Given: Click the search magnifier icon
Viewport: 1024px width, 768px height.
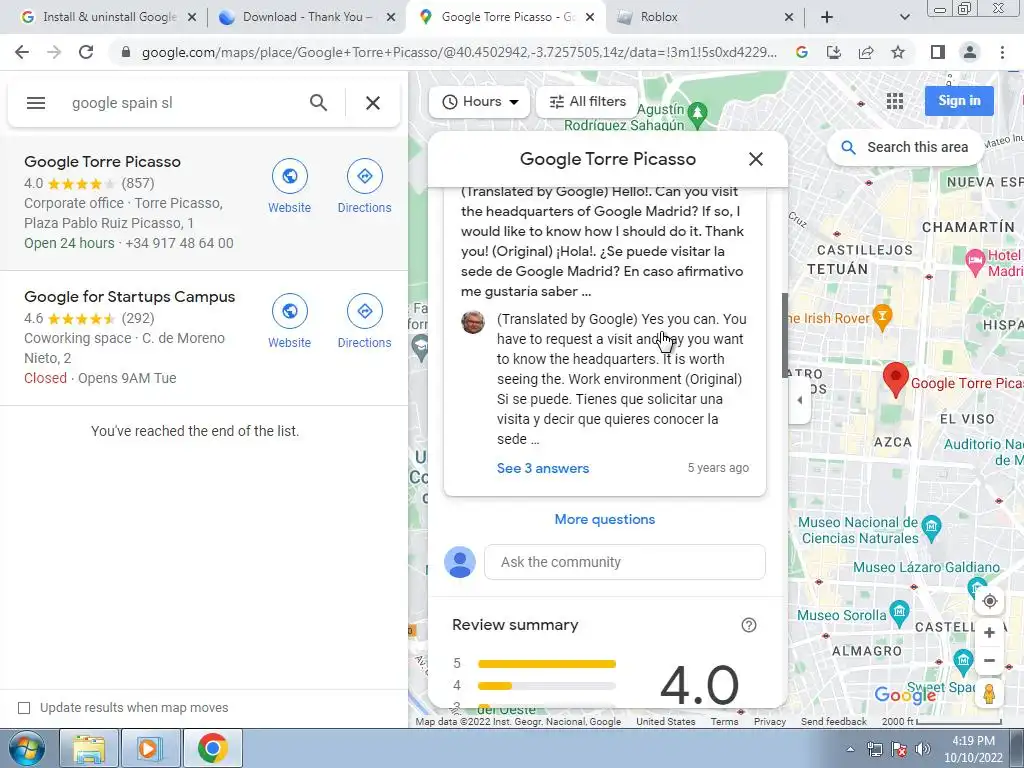Looking at the screenshot, I should 318,103.
